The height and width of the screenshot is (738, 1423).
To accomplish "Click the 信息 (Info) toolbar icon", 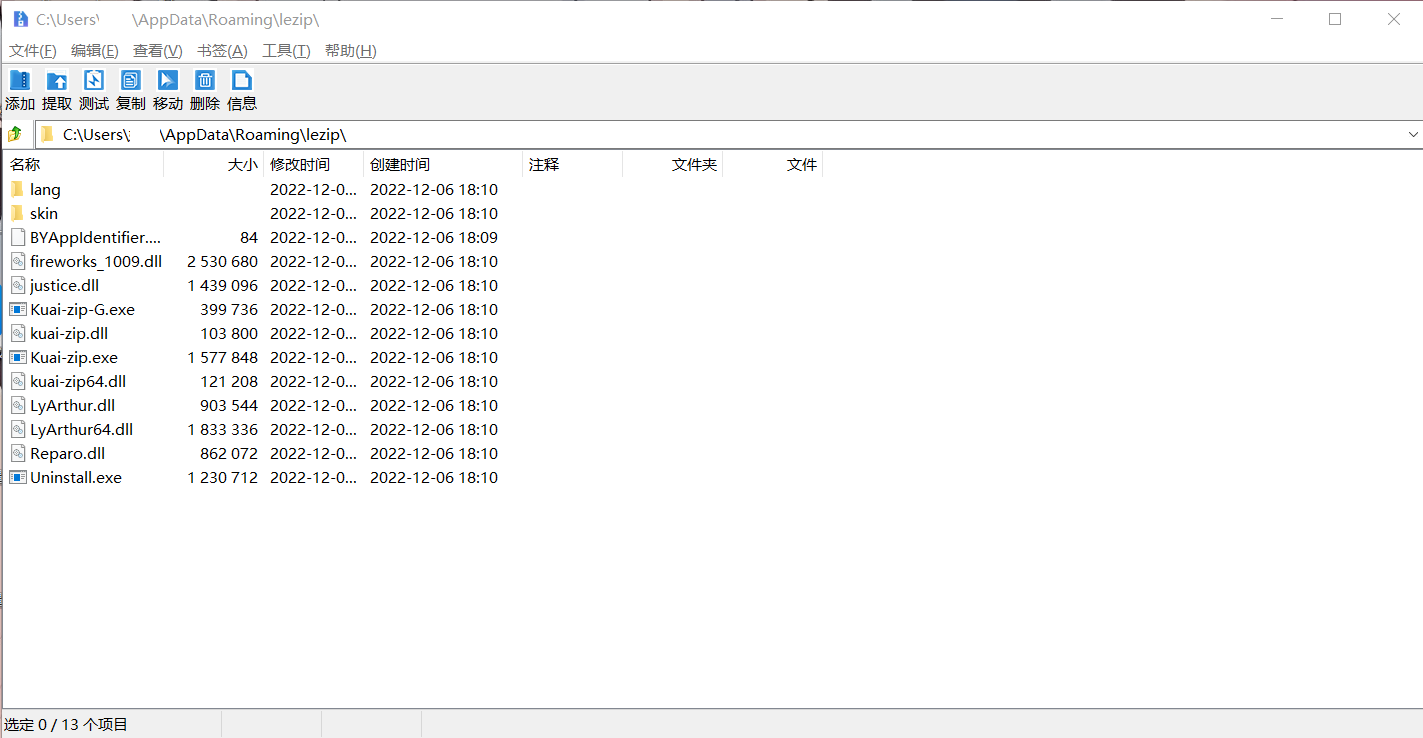I will (242, 81).
